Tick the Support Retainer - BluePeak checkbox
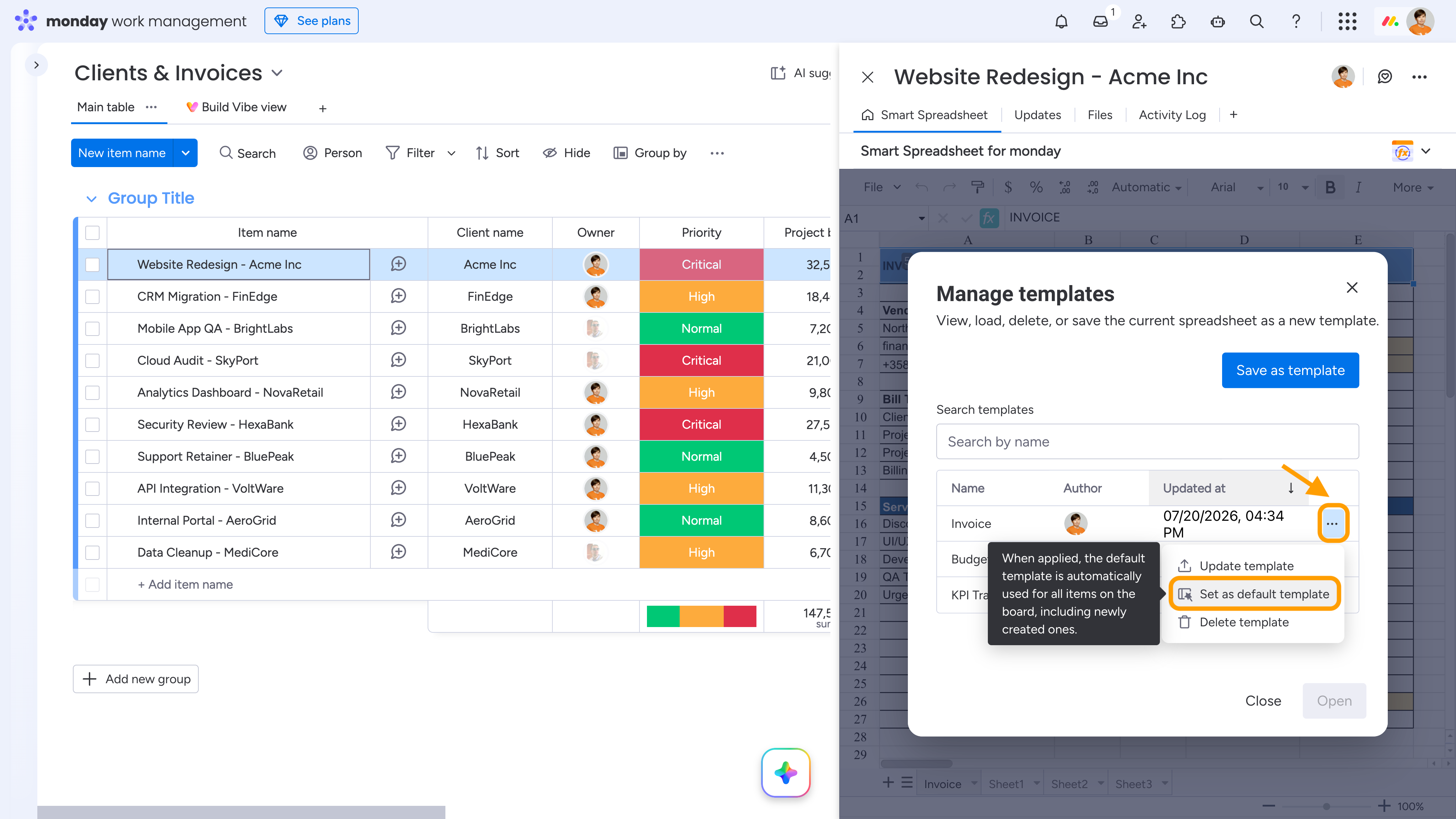The image size is (1456, 819). click(x=92, y=457)
